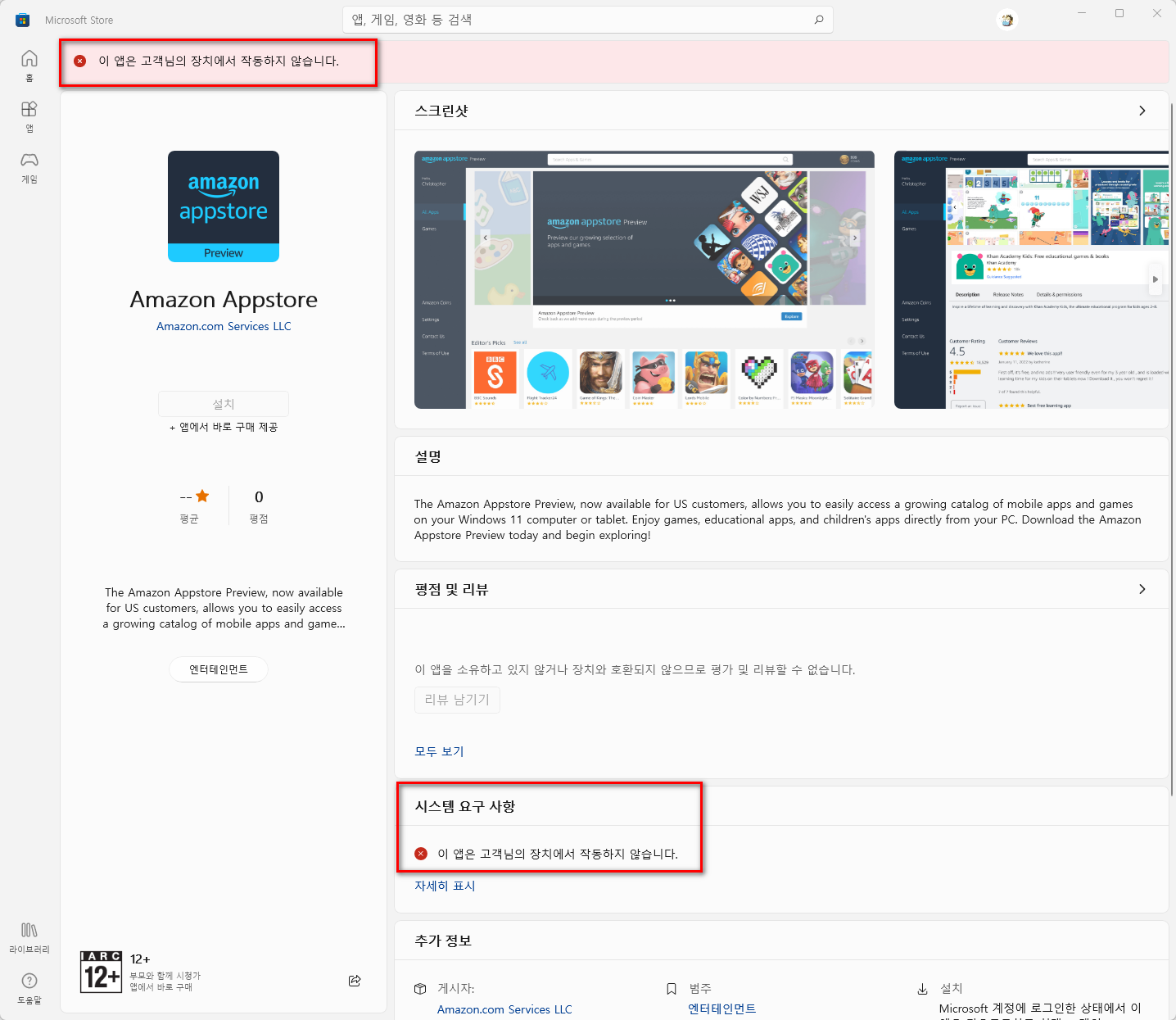The width and height of the screenshot is (1176, 1020).
Task: Click Show details (자세히 표시) link
Action: [x=445, y=886]
